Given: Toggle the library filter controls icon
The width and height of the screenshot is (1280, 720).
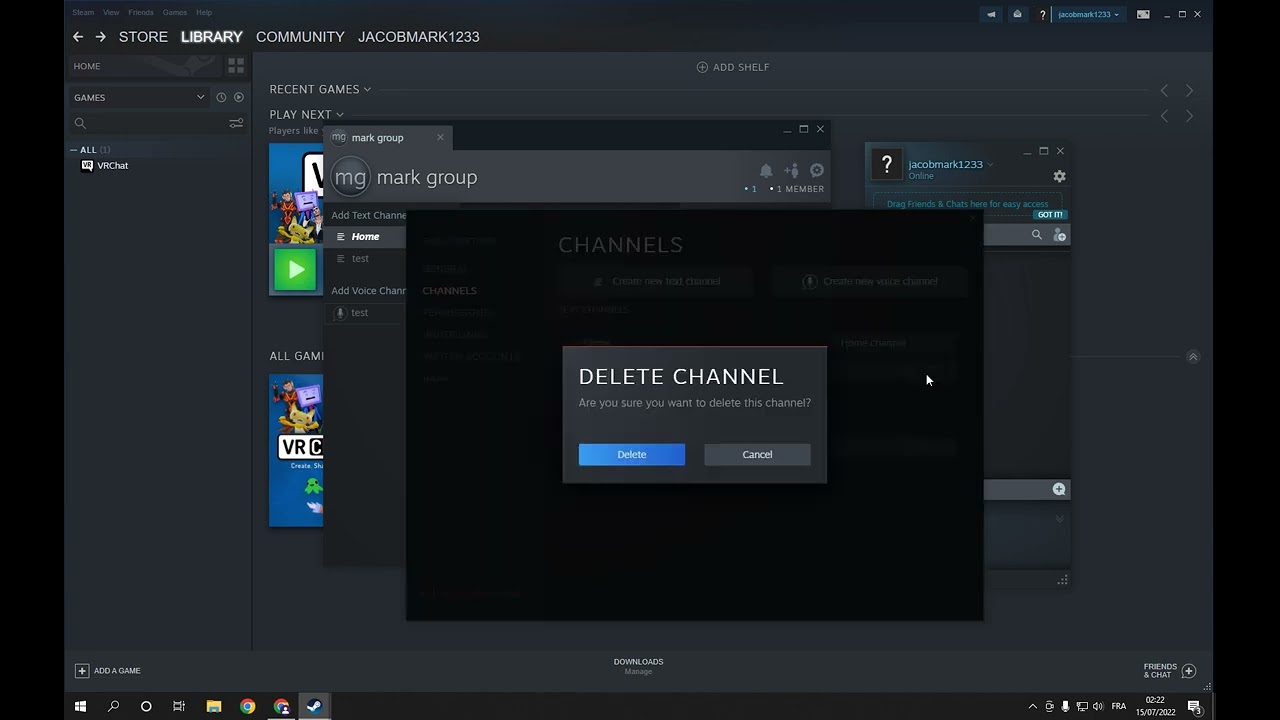Looking at the screenshot, I should click(236, 123).
